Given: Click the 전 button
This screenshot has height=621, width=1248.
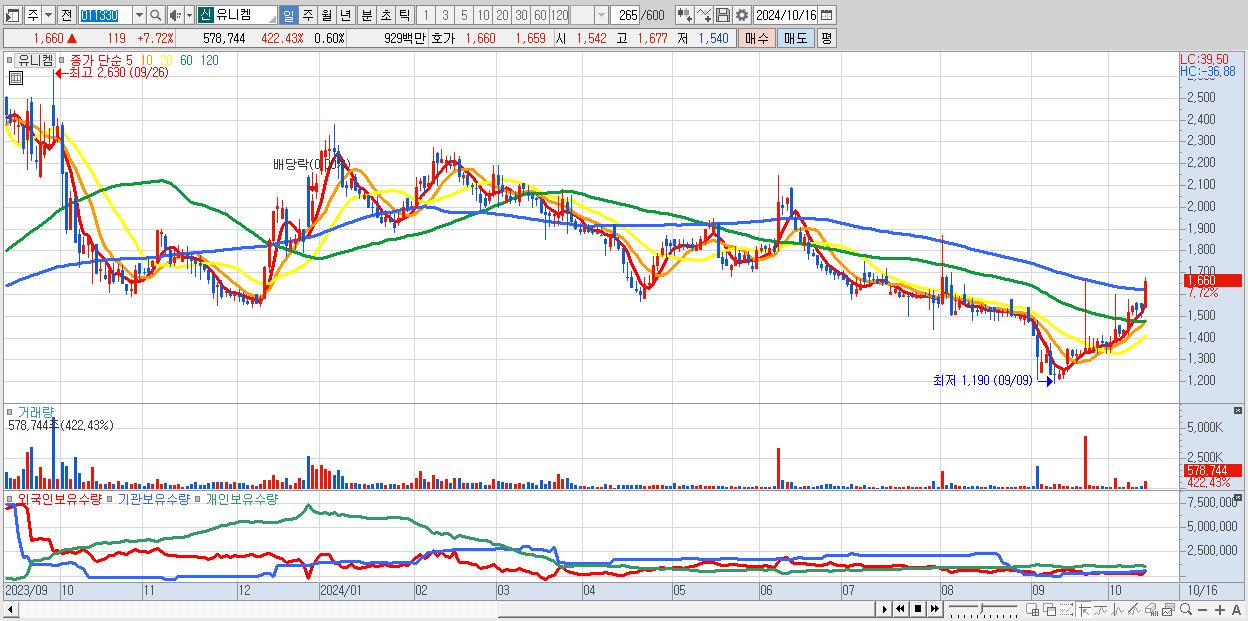Looking at the screenshot, I should coord(65,15).
